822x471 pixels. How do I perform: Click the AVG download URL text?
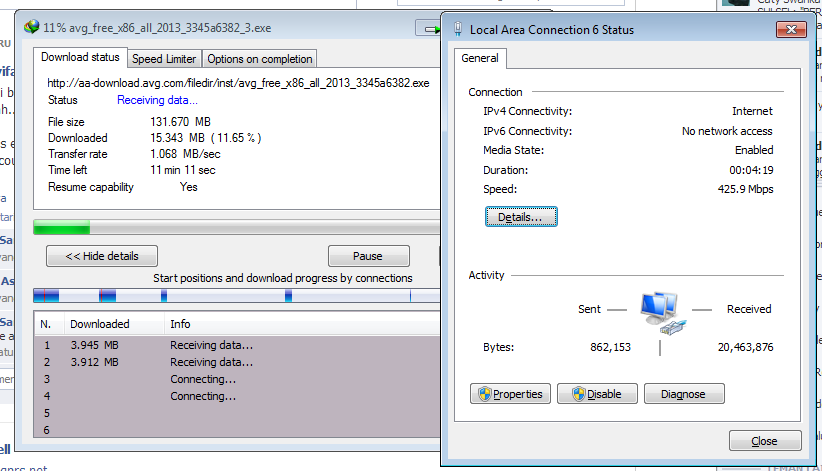(238, 83)
